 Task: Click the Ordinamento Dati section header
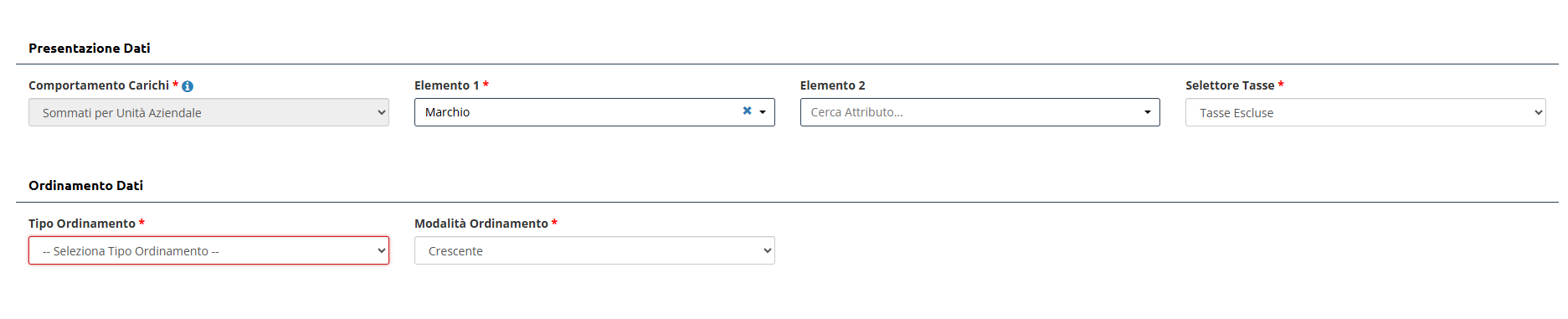coord(85,186)
